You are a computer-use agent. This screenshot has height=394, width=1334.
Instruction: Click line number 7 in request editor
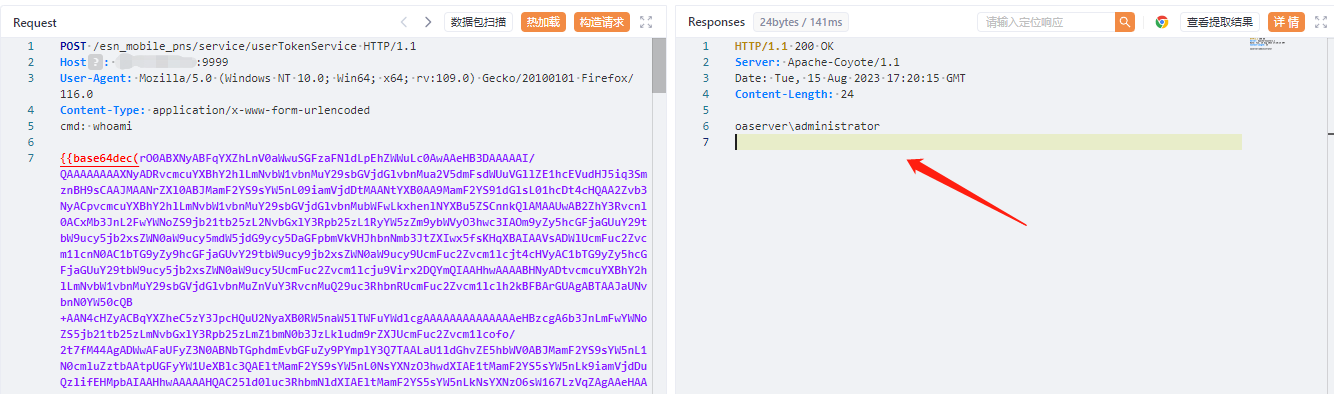(30, 158)
